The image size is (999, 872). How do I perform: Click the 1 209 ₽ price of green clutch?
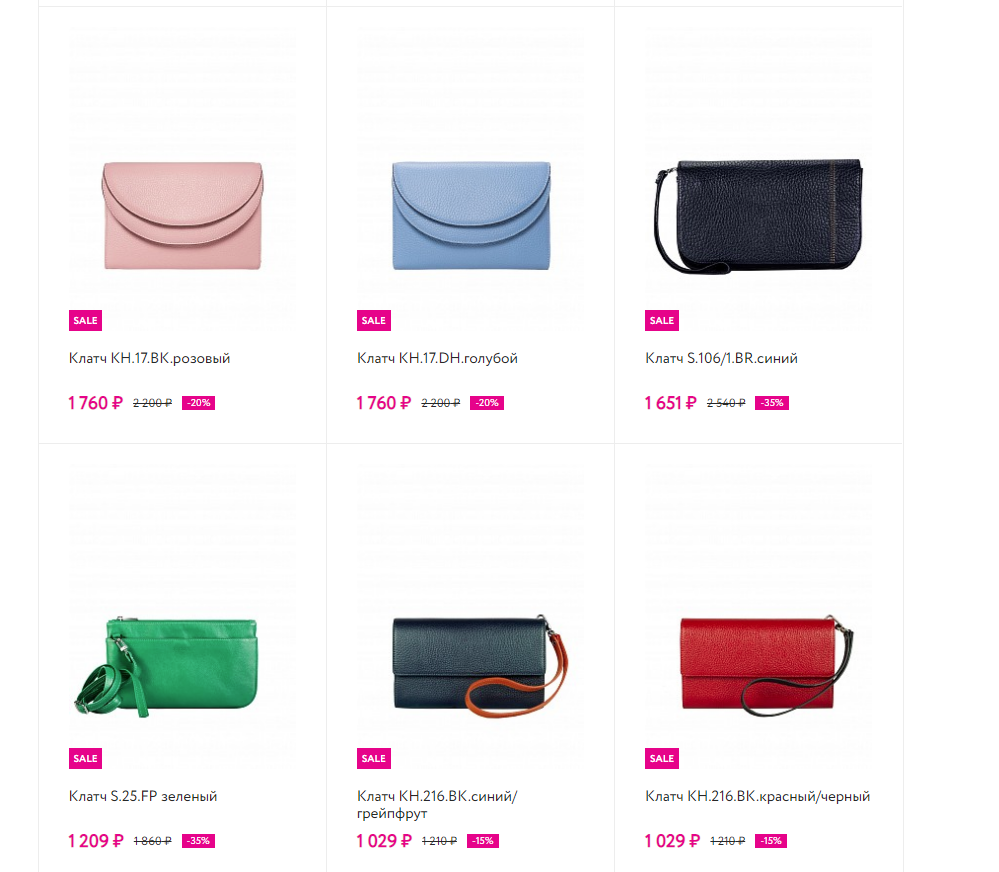(x=96, y=841)
